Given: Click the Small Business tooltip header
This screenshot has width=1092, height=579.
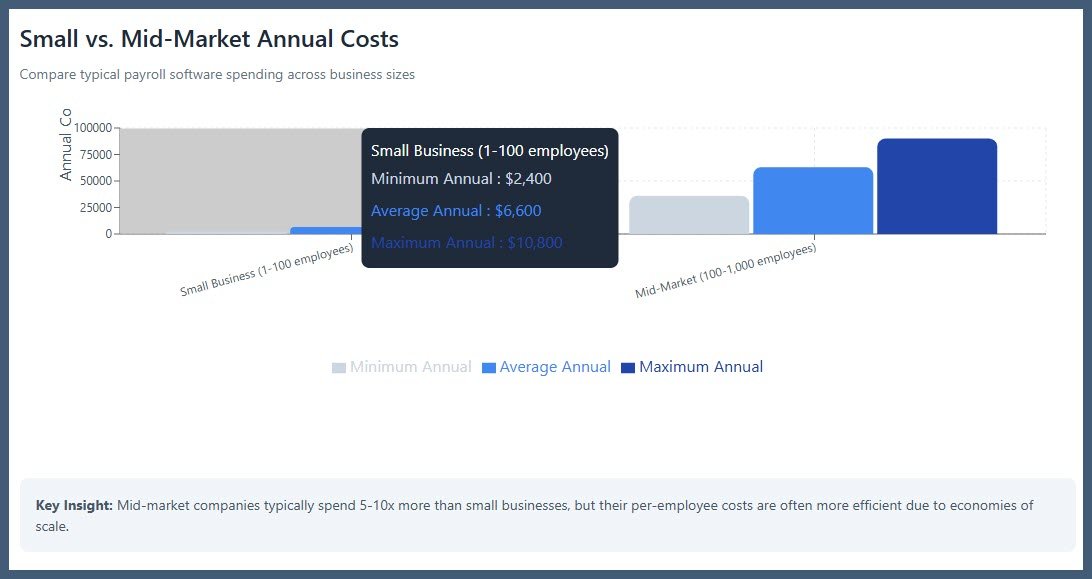Looking at the screenshot, I should pos(491,150).
